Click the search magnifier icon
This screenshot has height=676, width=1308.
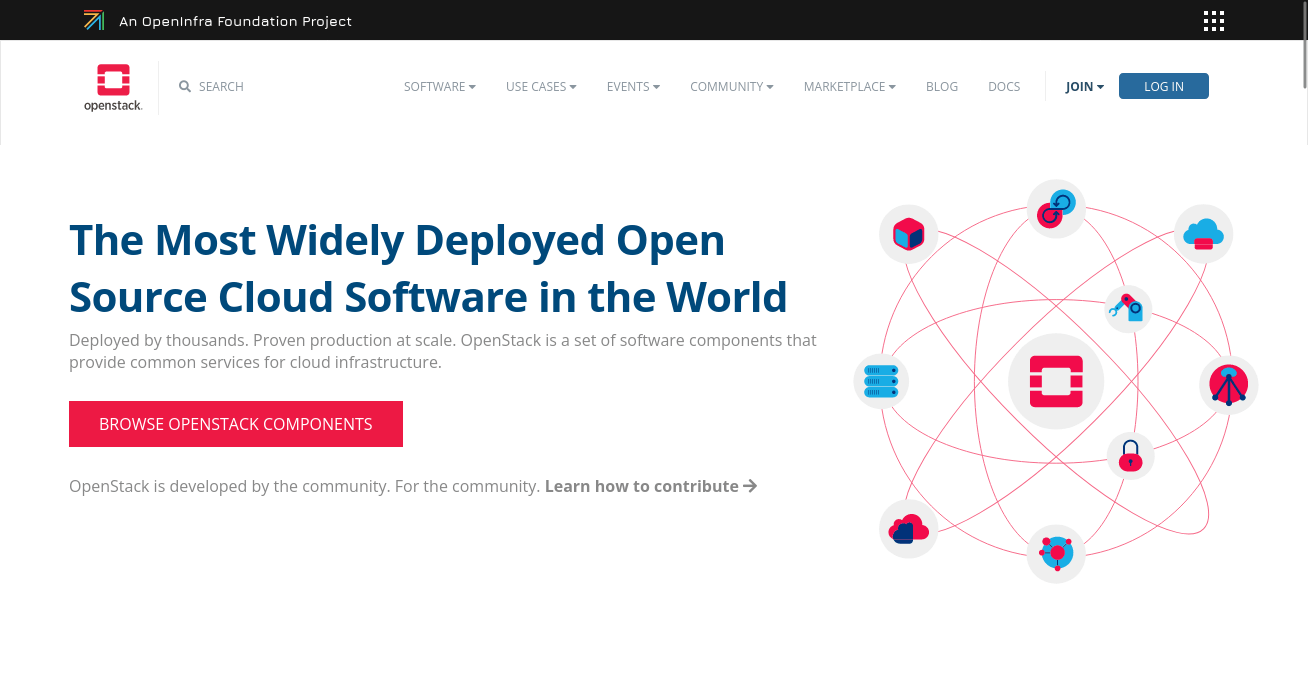184,86
